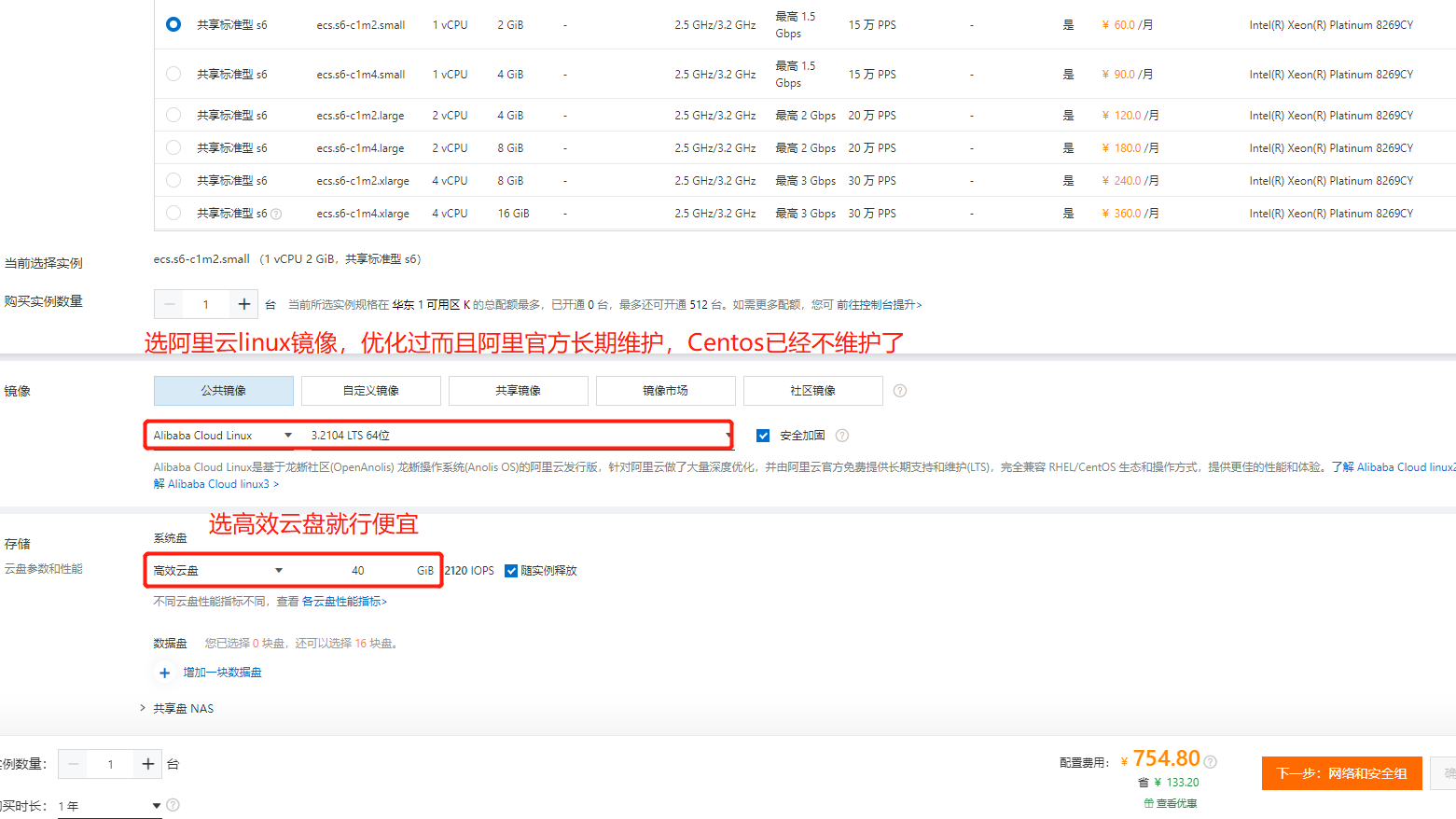Open the Alibaba Cloud Linux image dropdown
The width and height of the screenshot is (1456, 819).
[x=224, y=436]
